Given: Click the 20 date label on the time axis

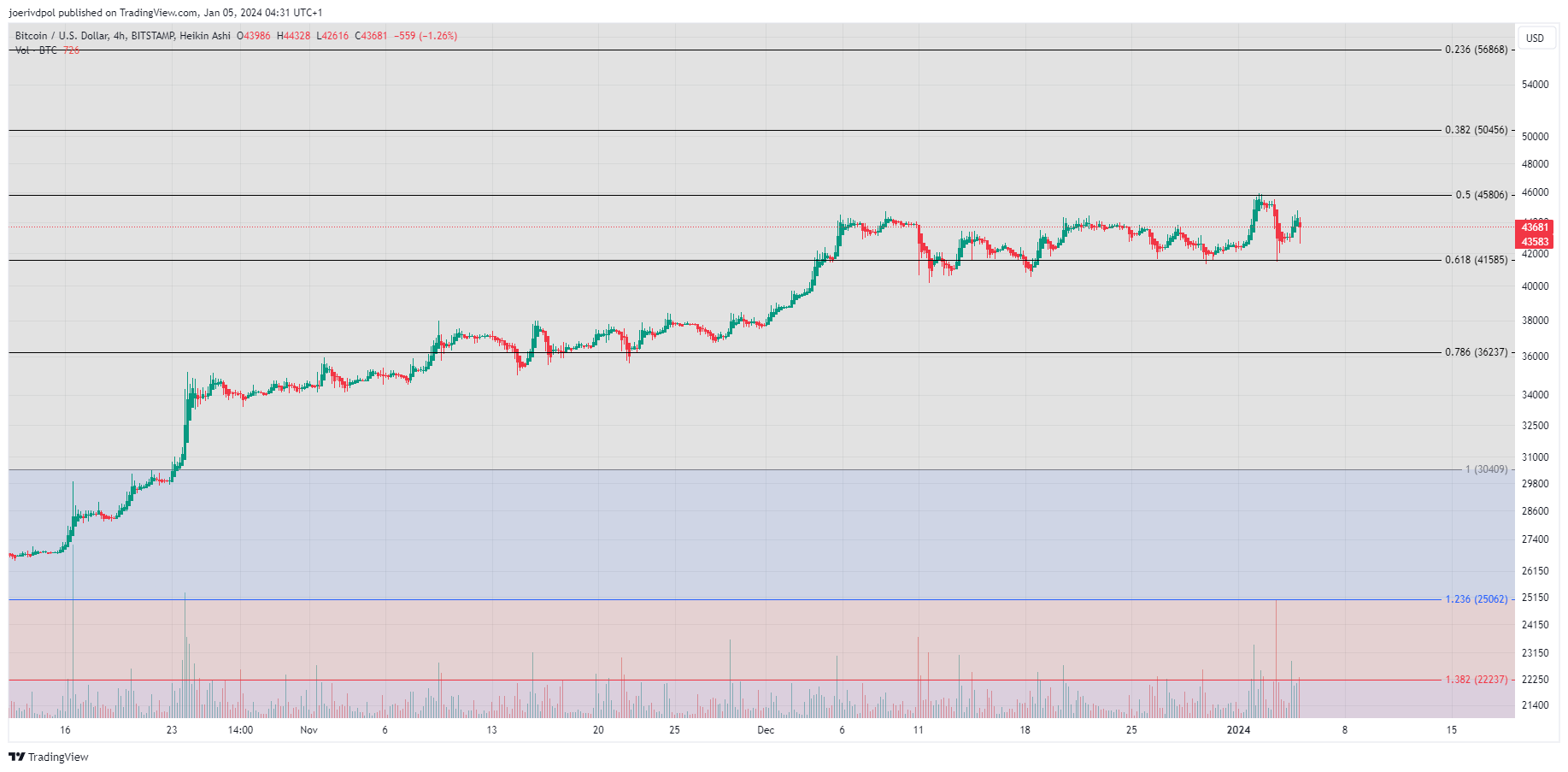Looking at the screenshot, I should (x=598, y=730).
